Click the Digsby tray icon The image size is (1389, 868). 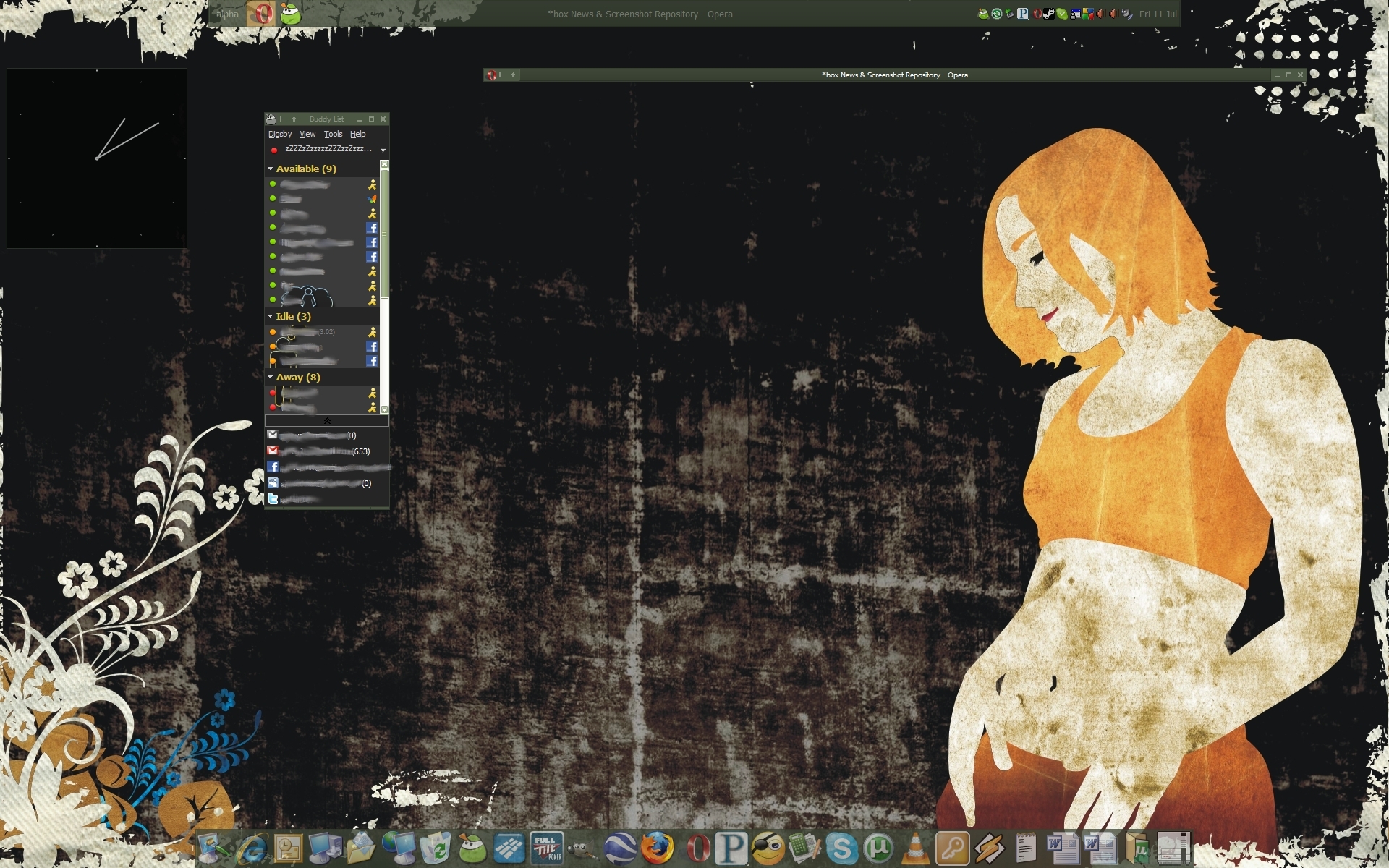point(983,14)
